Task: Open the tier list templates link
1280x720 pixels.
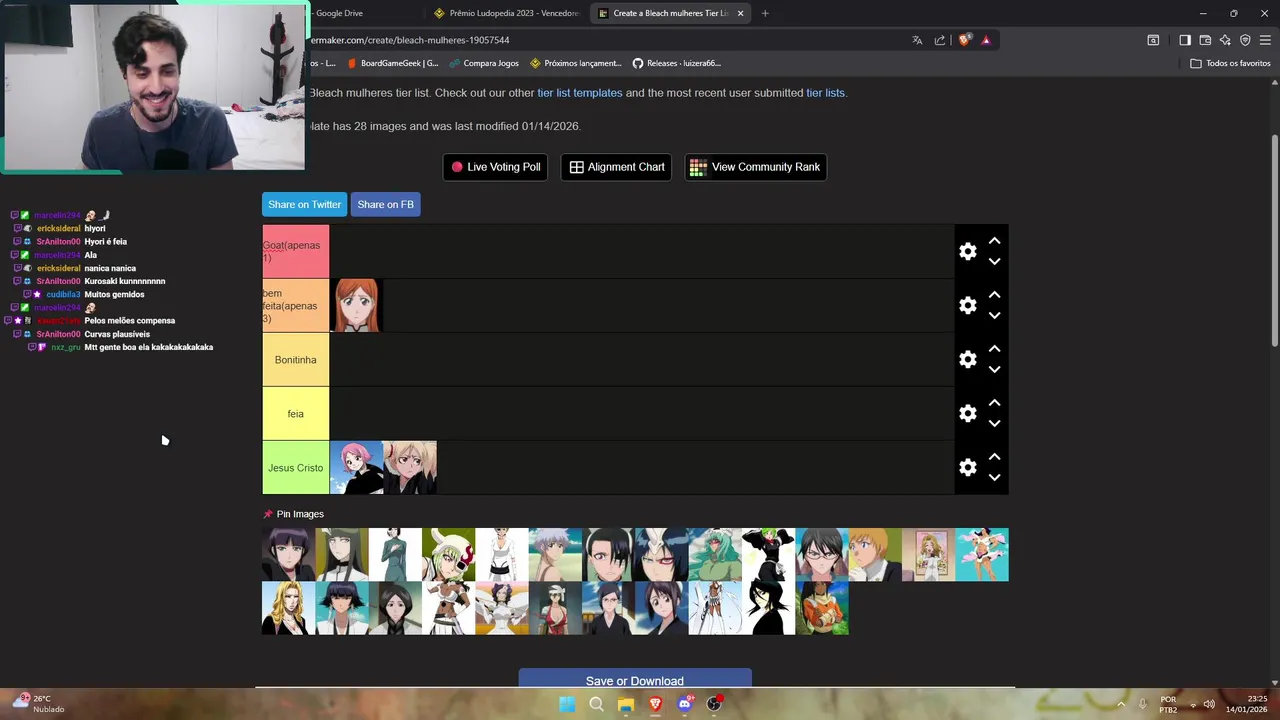Action: pos(580,93)
